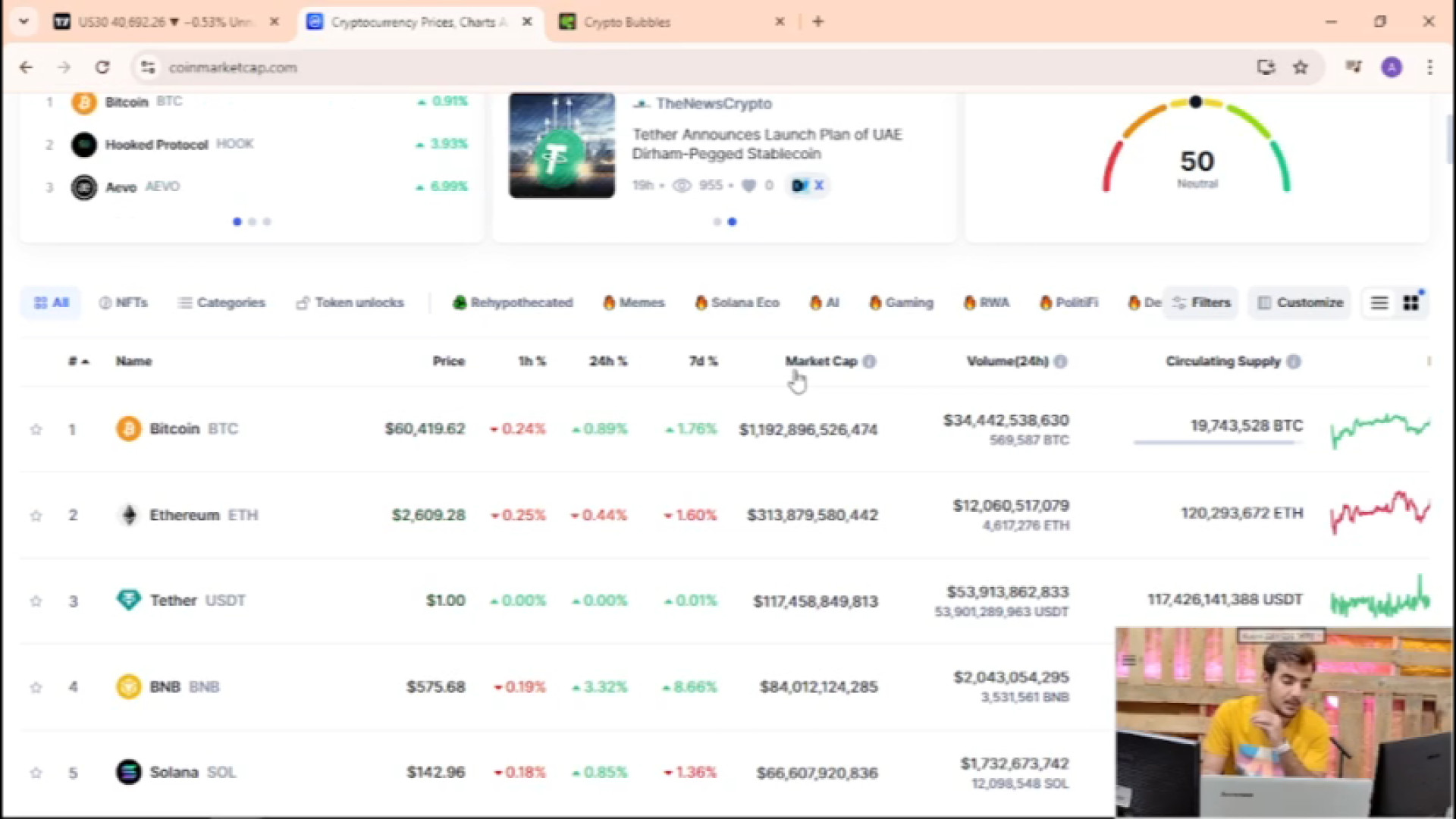Viewport: 1456px width, 819px height.
Task: Toggle the Bitcoin watchlist star
Action: click(x=36, y=430)
